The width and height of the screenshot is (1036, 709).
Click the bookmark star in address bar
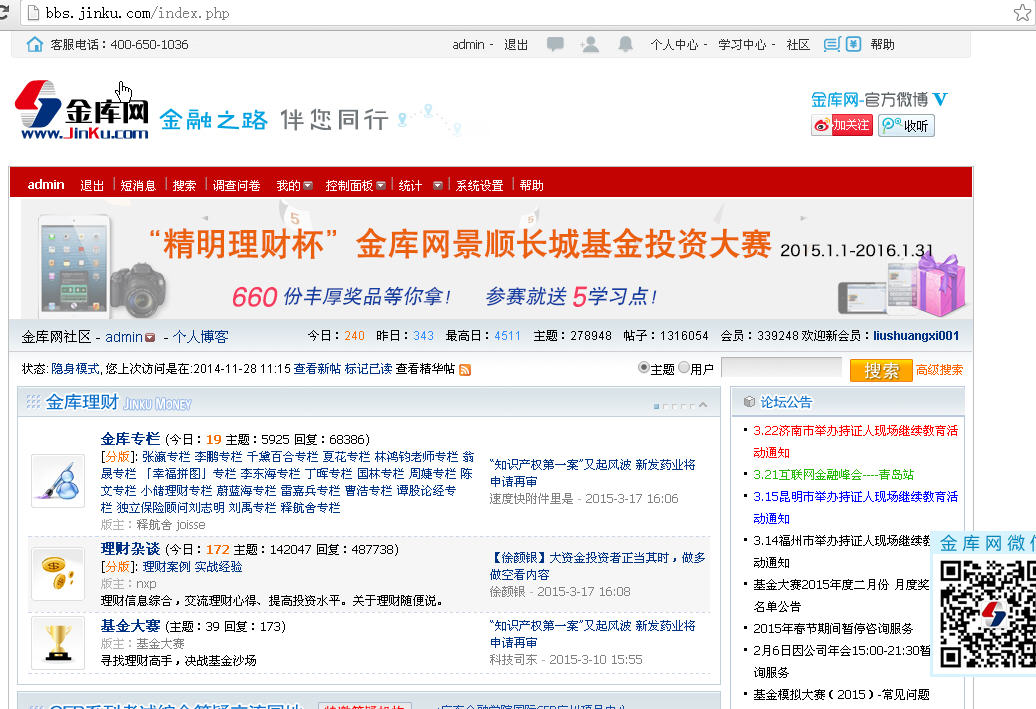click(1022, 13)
